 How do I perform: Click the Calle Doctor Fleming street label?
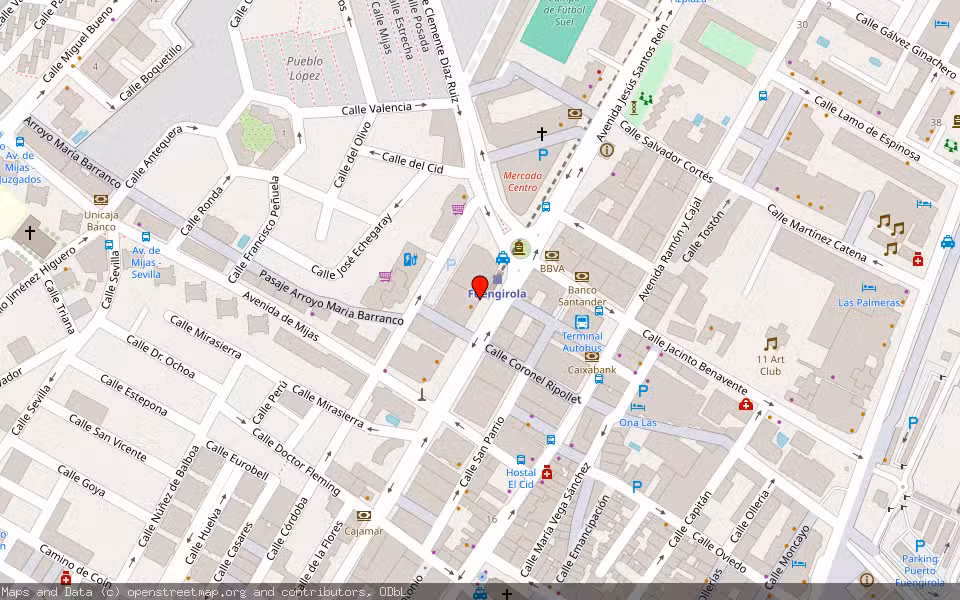click(x=296, y=462)
